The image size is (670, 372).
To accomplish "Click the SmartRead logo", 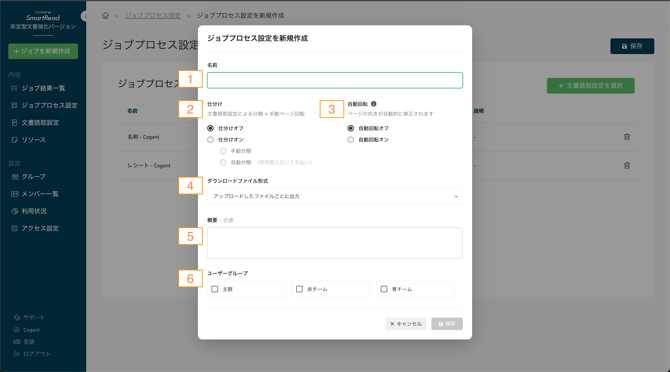I will coord(43,17).
